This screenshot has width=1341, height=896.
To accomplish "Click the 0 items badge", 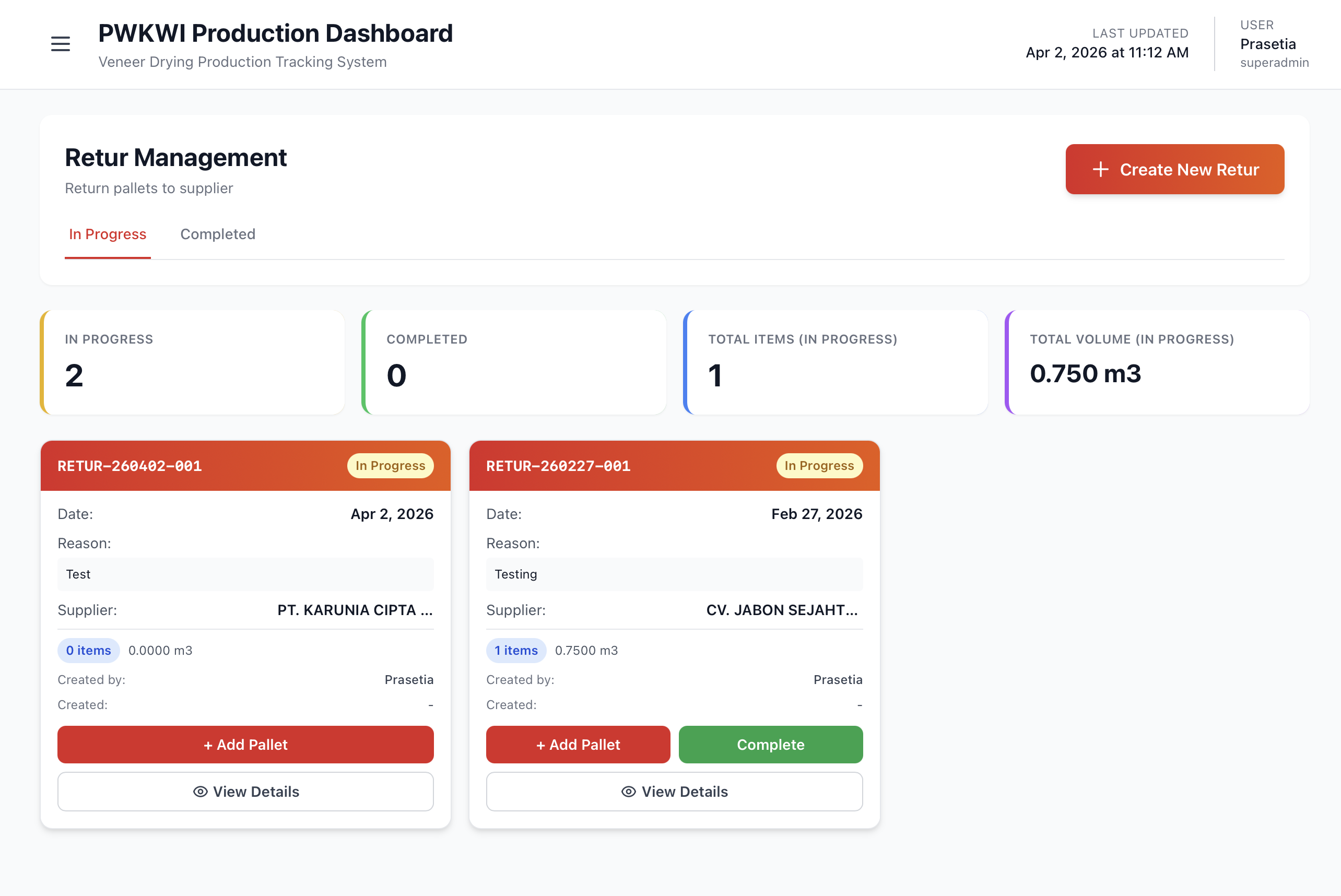I will 89,650.
